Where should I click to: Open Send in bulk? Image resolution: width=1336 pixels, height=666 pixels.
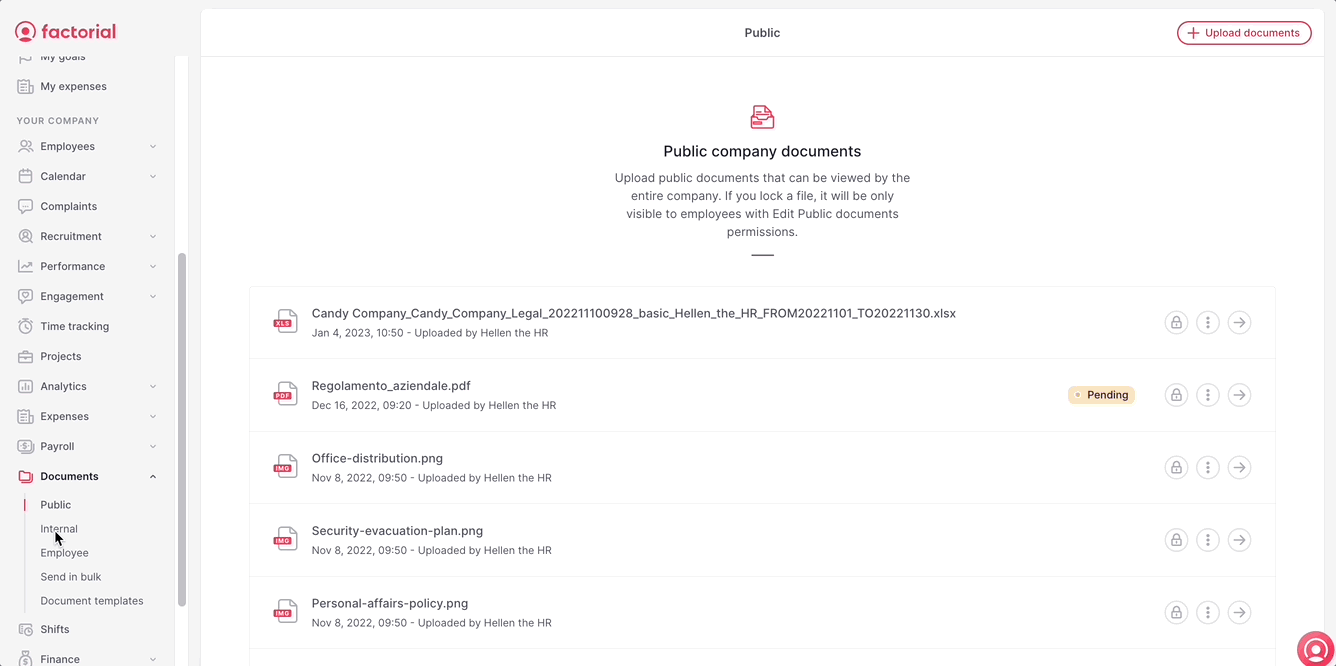[70, 576]
